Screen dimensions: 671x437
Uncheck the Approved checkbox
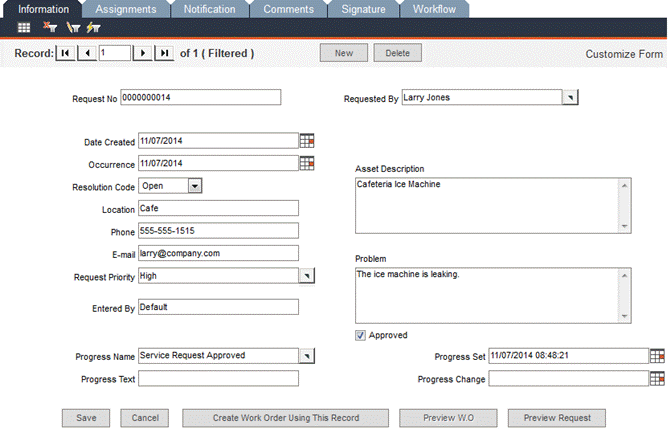click(361, 335)
